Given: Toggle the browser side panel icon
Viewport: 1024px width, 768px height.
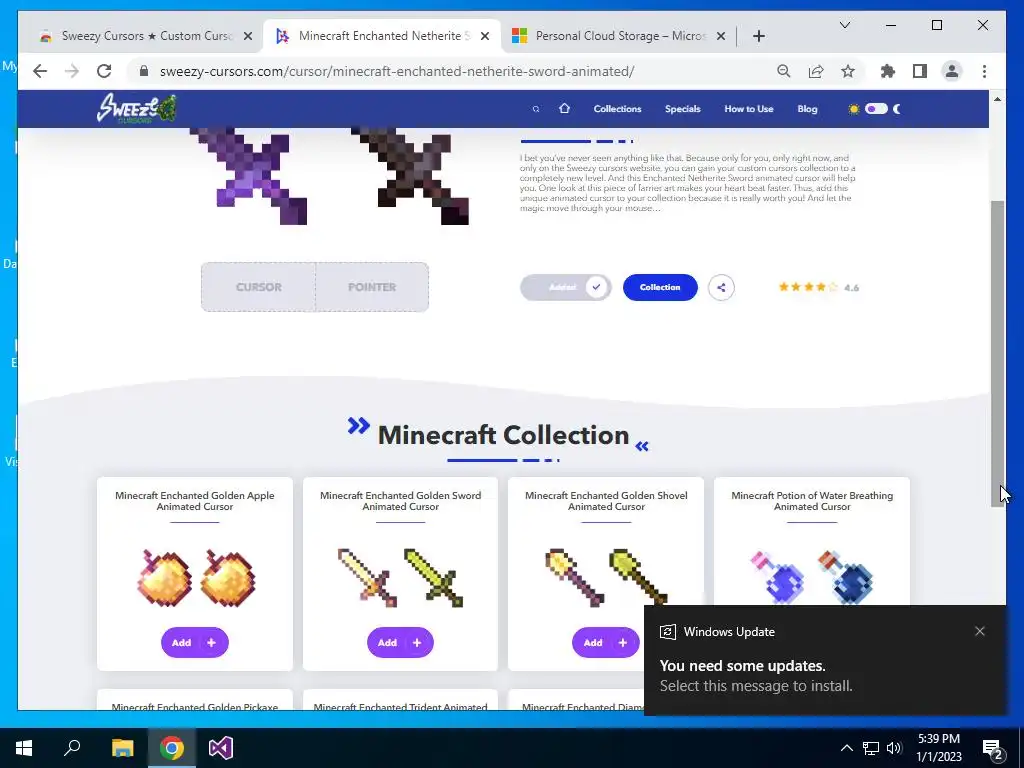Looking at the screenshot, I should pos(920,71).
